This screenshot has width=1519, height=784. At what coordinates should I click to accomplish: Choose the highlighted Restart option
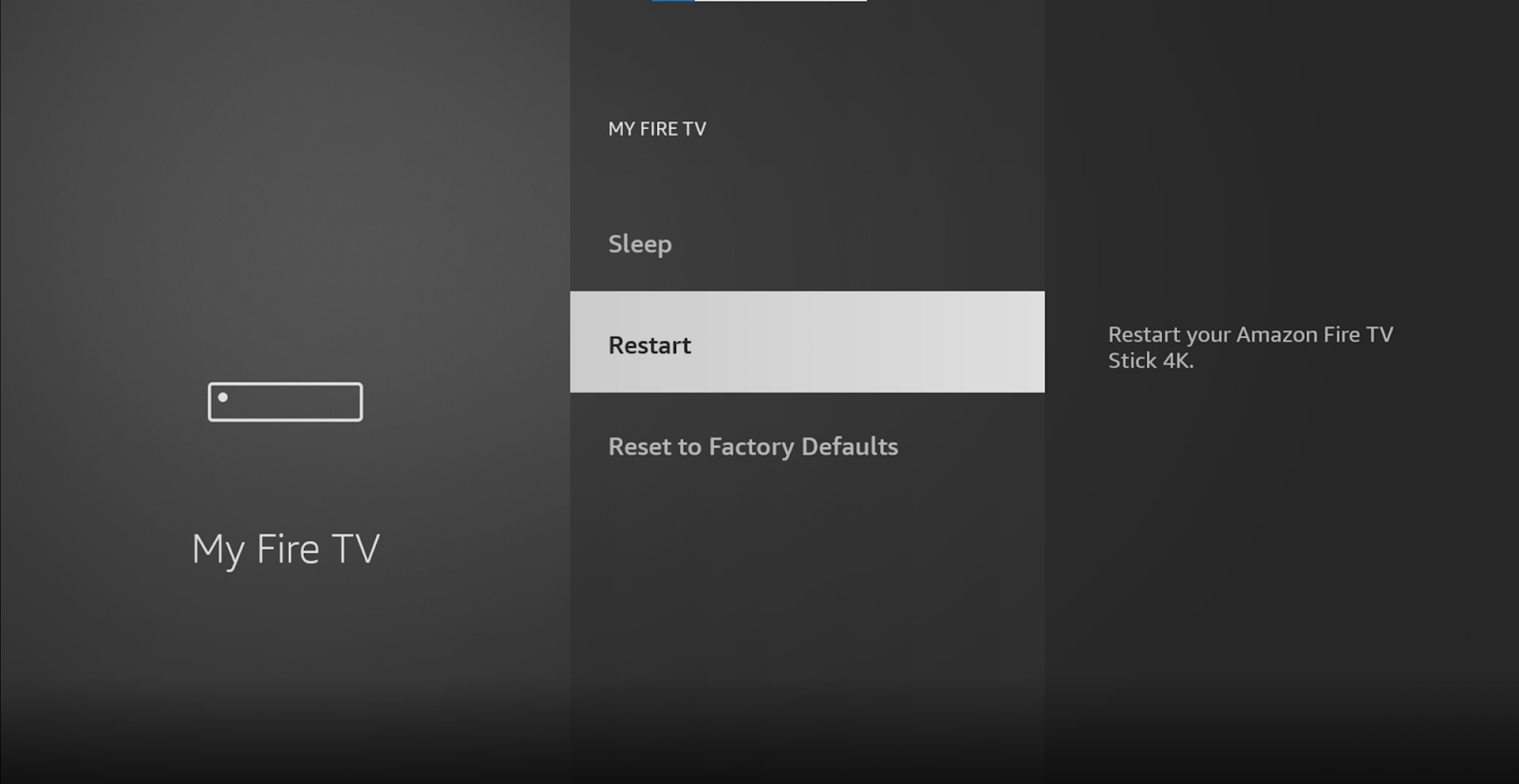click(x=807, y=342)
